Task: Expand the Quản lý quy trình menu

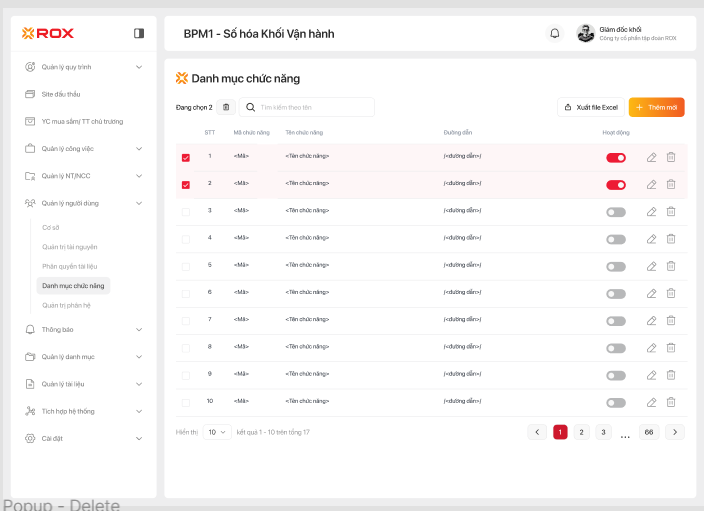Action: tap(139, 67)
